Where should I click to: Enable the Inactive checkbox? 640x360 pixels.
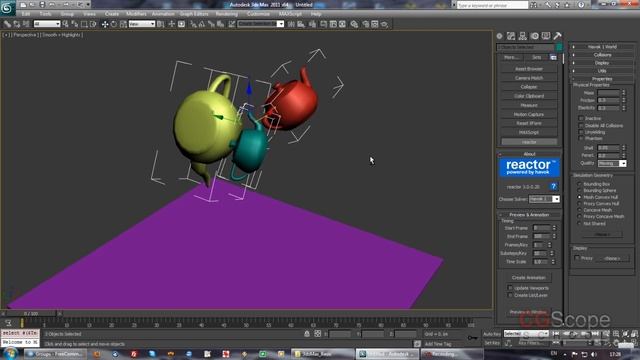(x=580, y=118)
